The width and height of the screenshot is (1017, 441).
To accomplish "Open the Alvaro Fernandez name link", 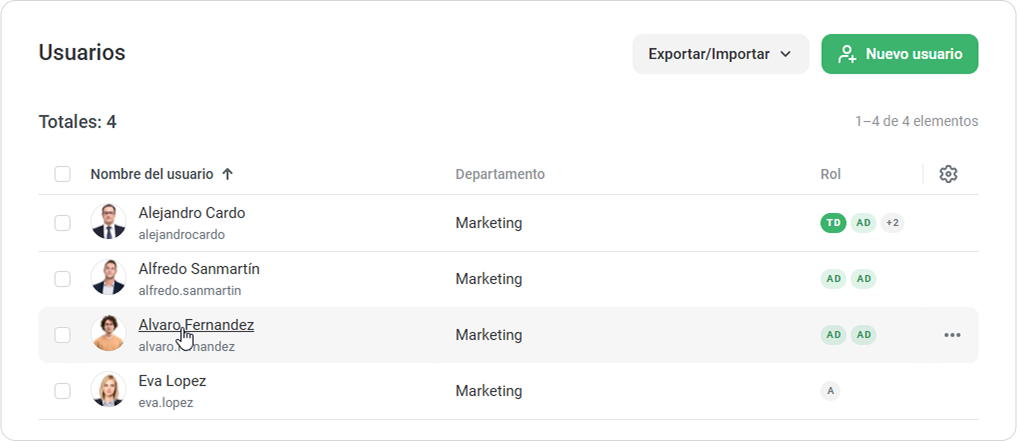I will point(196,325).
